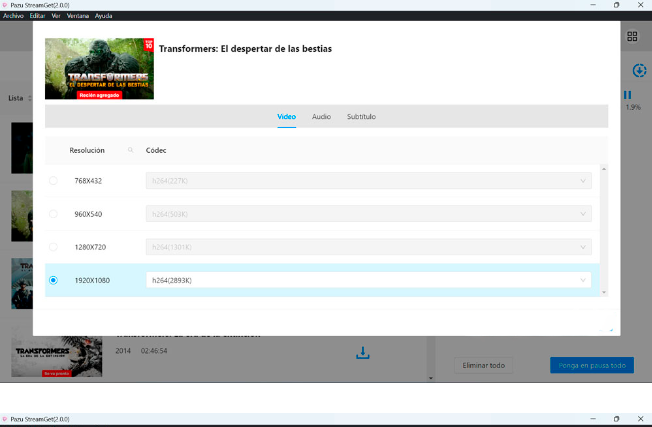Viewport: 652px width, 427px height.
Task: Click the 02:46:54 duration text
Action: (x=154, y=351)
